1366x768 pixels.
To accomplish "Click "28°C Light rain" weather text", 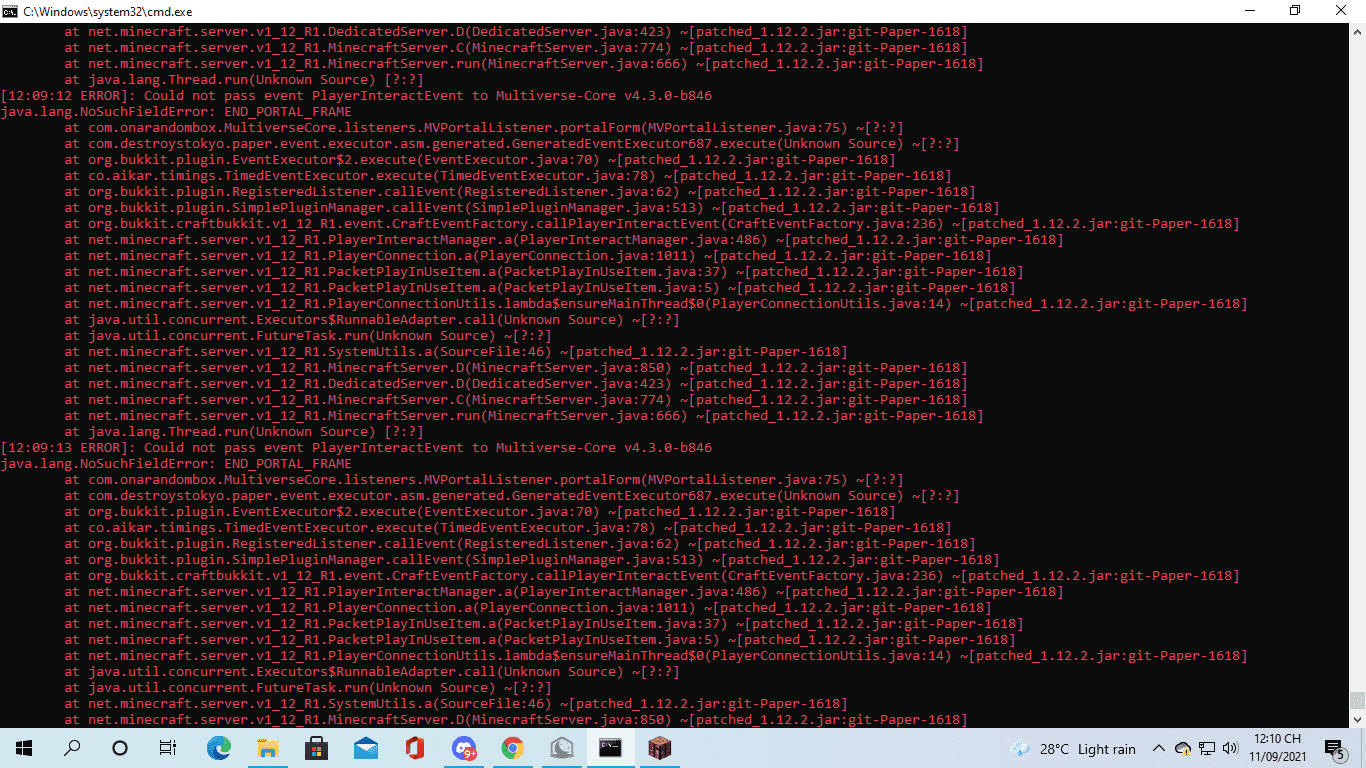I will point(1088,749).
